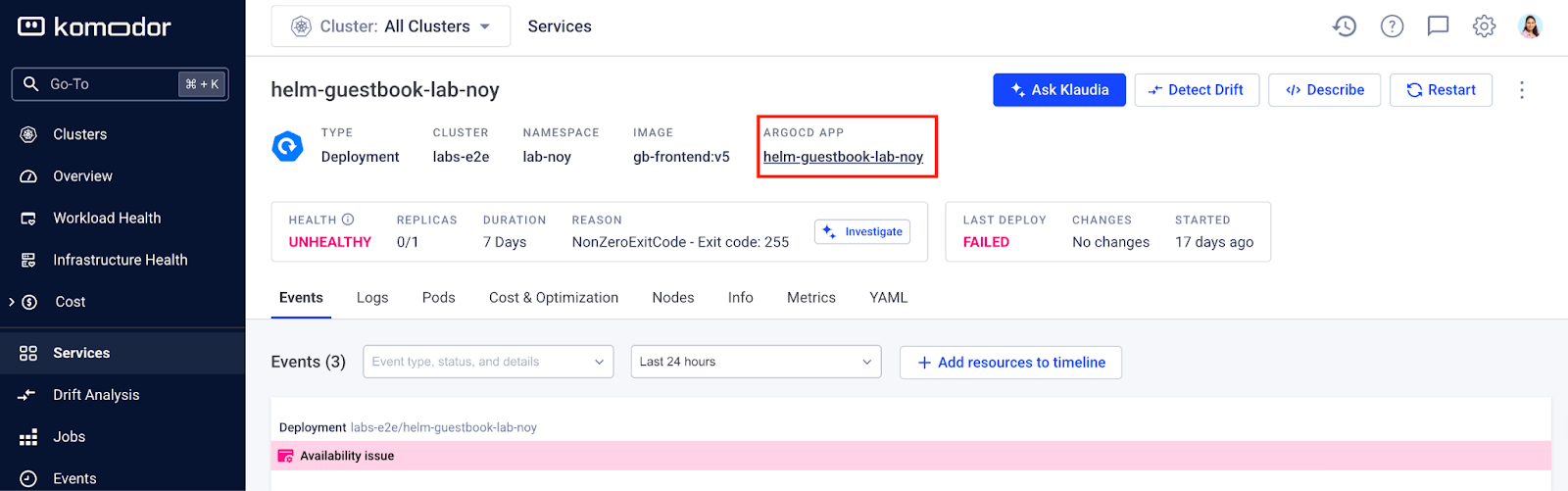Viewport: 1568px width, 491px height.
Task: Expand the Cost sidebar section
Action: click(x=12, y=302)
